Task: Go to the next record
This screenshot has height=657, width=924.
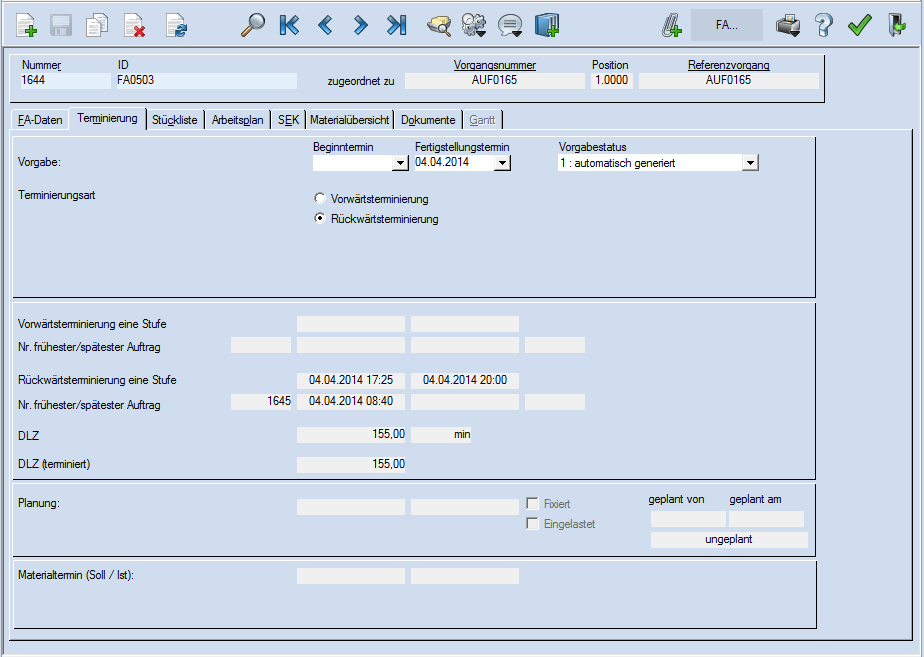Action: [361, 26]
